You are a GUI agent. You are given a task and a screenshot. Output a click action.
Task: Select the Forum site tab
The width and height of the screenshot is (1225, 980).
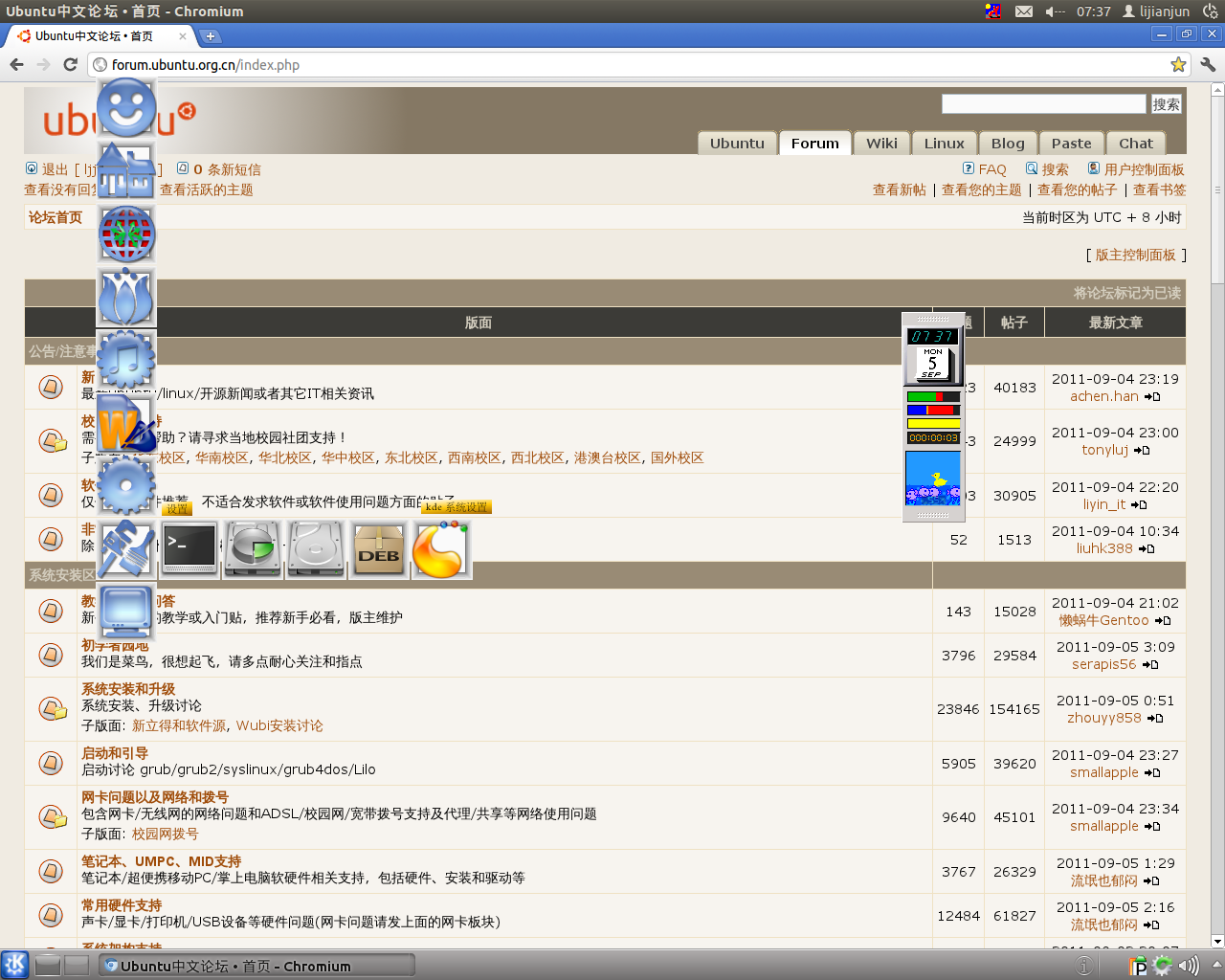pos(815,143)
